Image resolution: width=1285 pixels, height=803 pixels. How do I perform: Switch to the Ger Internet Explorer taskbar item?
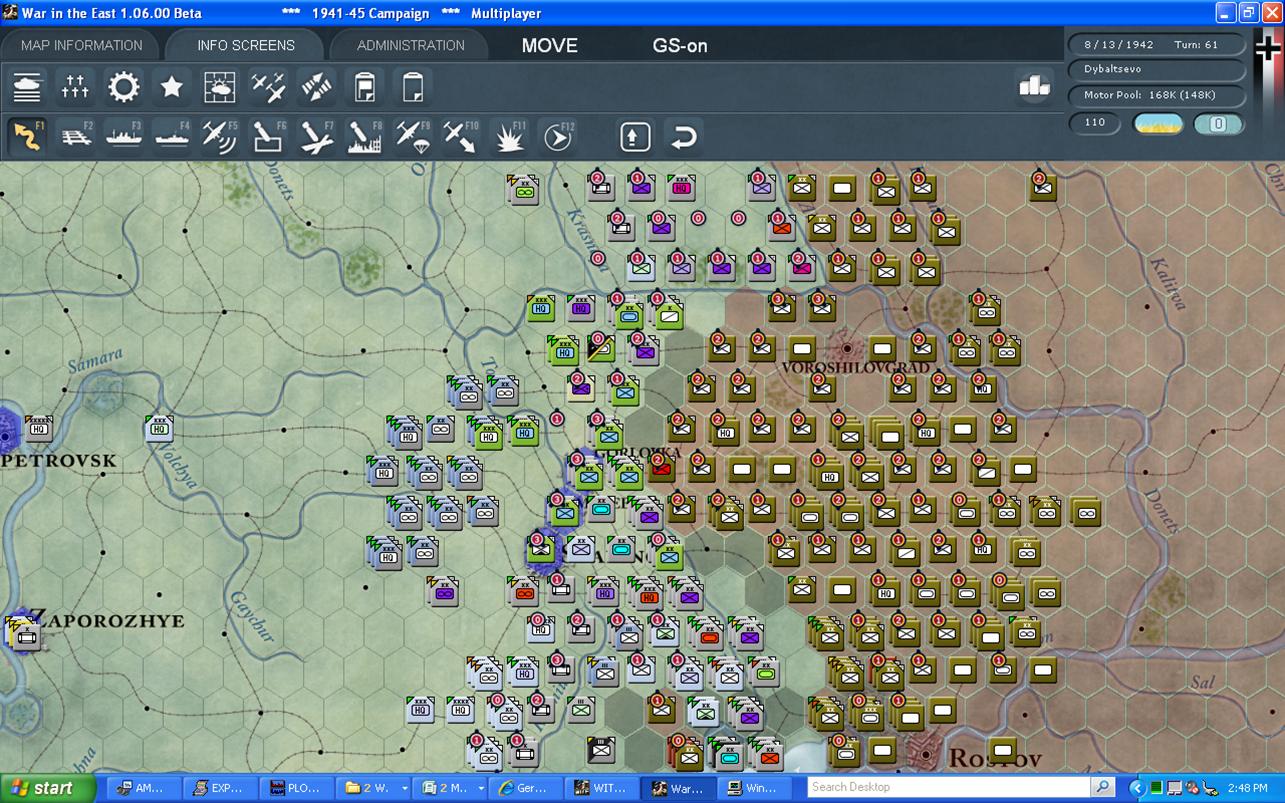click(525, 788)
